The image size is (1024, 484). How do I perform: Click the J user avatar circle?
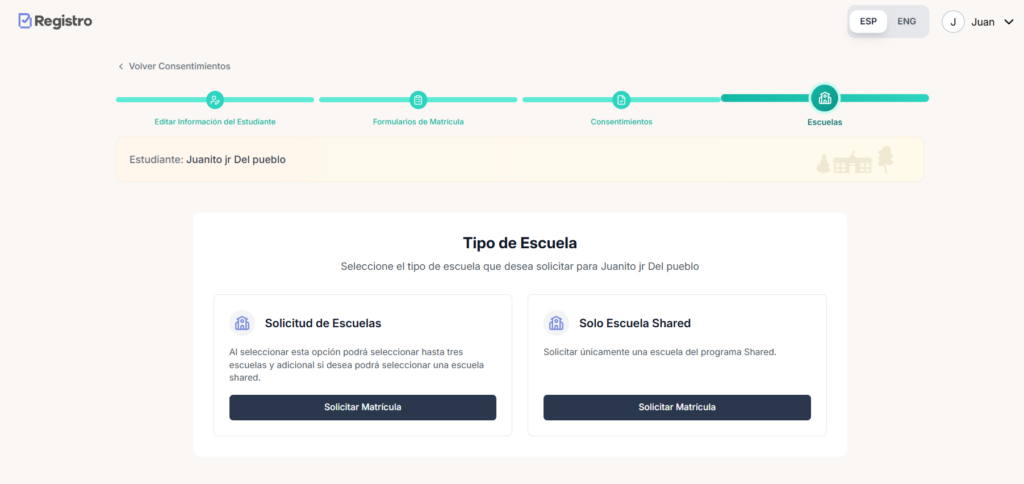coord(953,22)
